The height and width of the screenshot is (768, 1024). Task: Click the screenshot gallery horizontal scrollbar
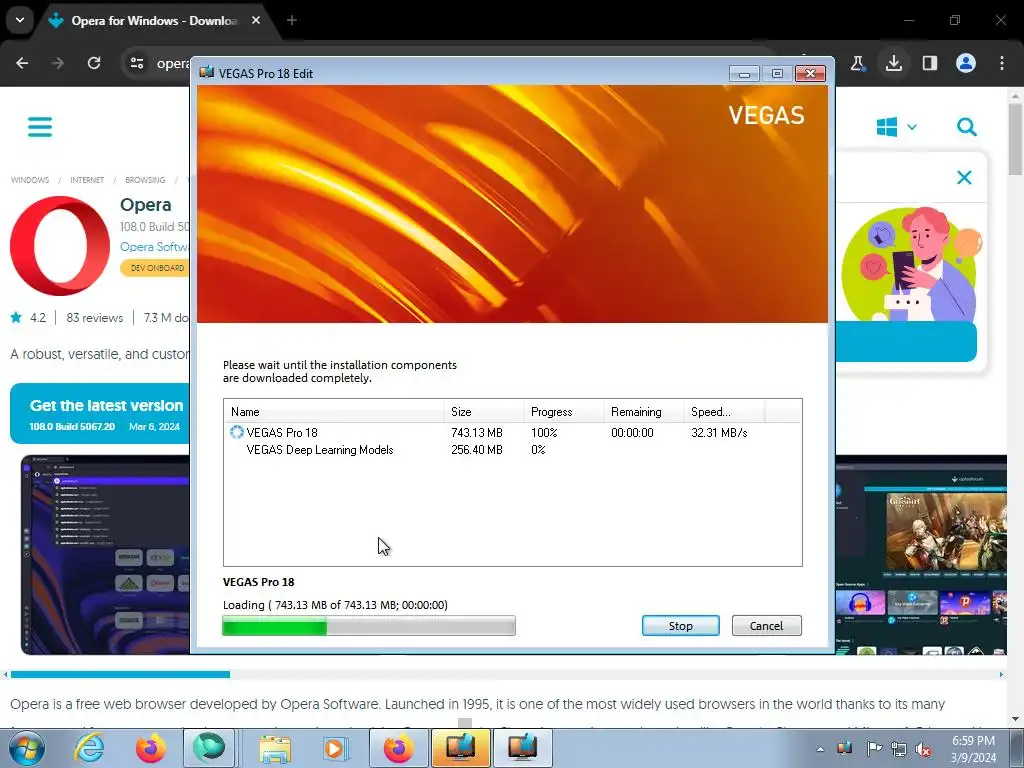[x=120, y=675]
